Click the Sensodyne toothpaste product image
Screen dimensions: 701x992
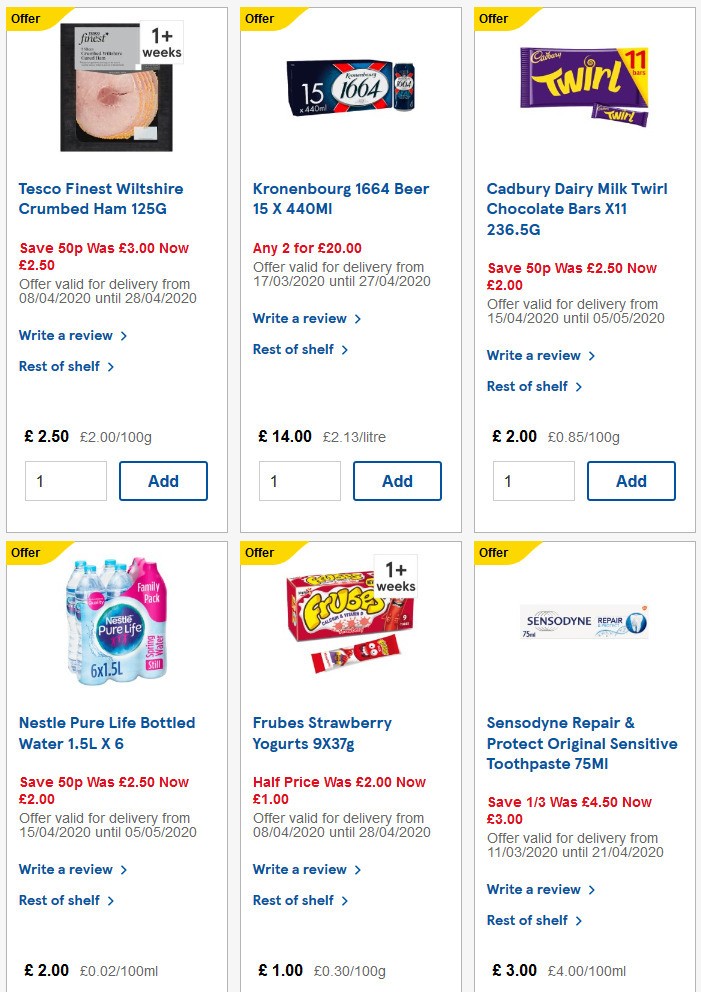pos(584,620)
